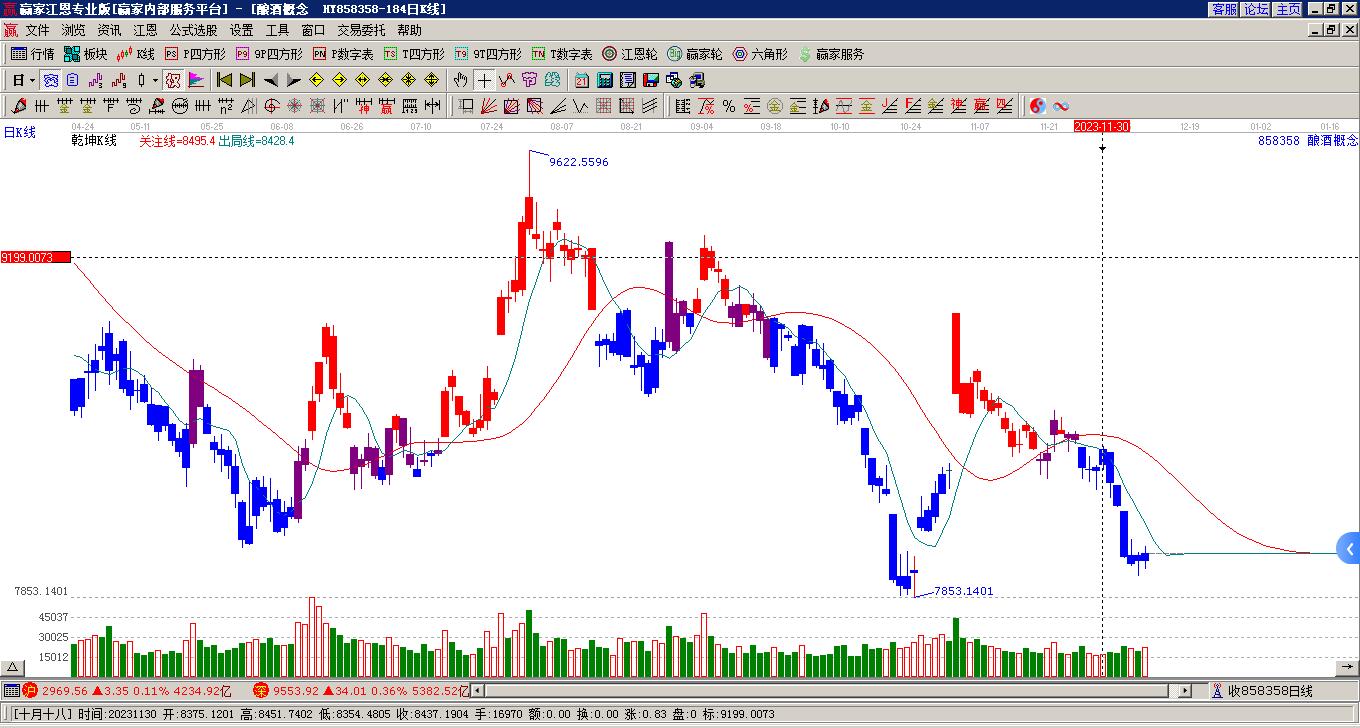Expand the candlestick style dropdown arrow
Viewport: 1360px width, 728px height.
point(155,80)
